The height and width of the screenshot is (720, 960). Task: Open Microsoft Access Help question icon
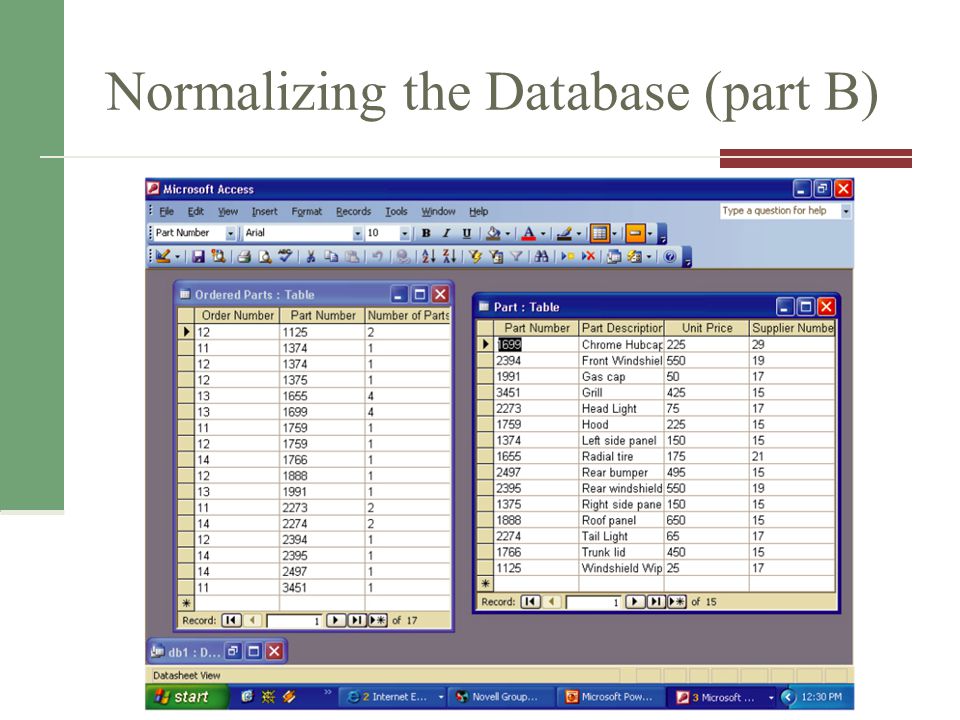[x=670, y=257]
